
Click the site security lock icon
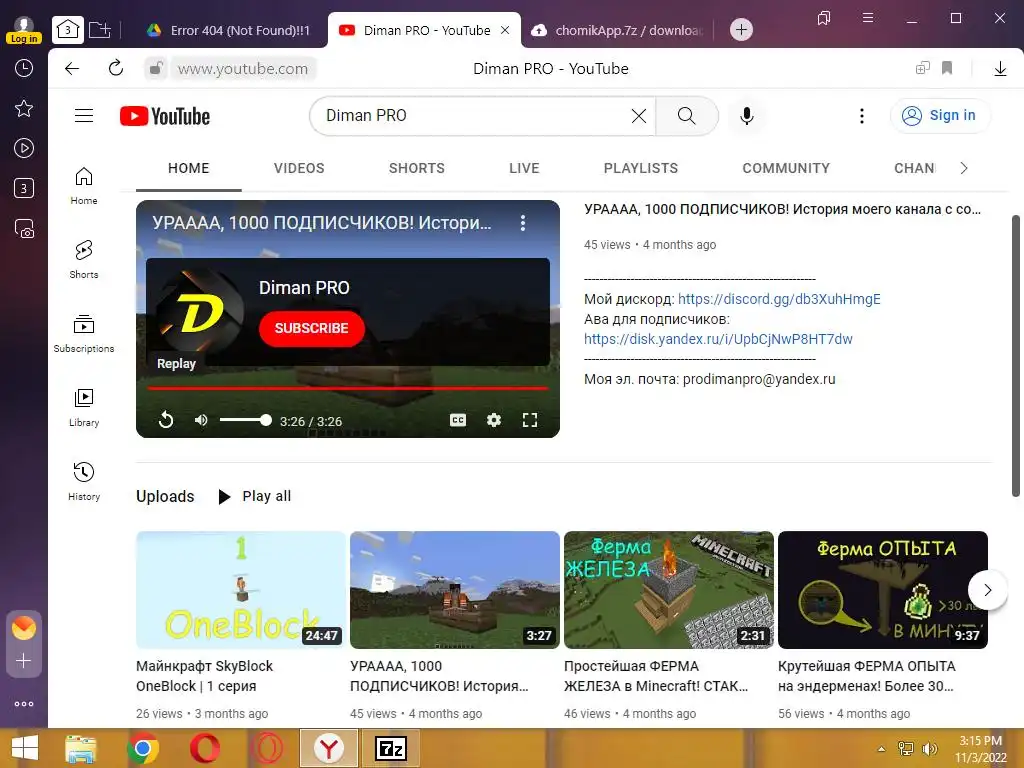(x=156, y=68)
